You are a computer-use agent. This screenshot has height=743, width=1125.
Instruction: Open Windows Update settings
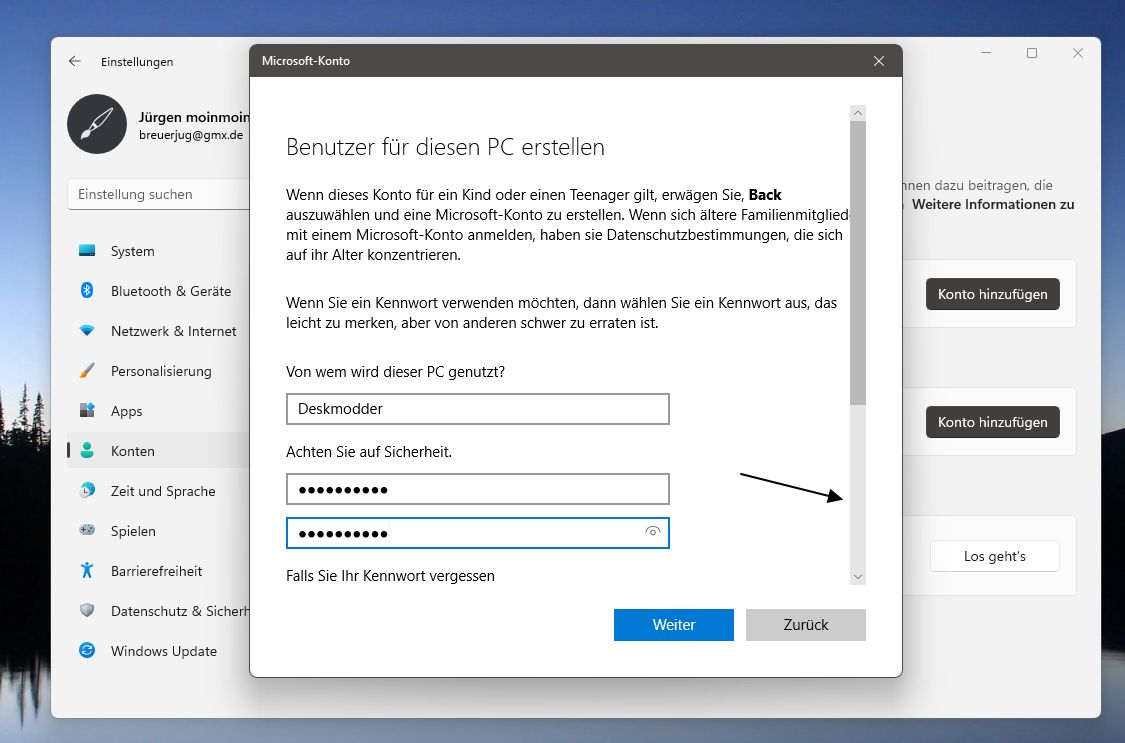[159, 651]
